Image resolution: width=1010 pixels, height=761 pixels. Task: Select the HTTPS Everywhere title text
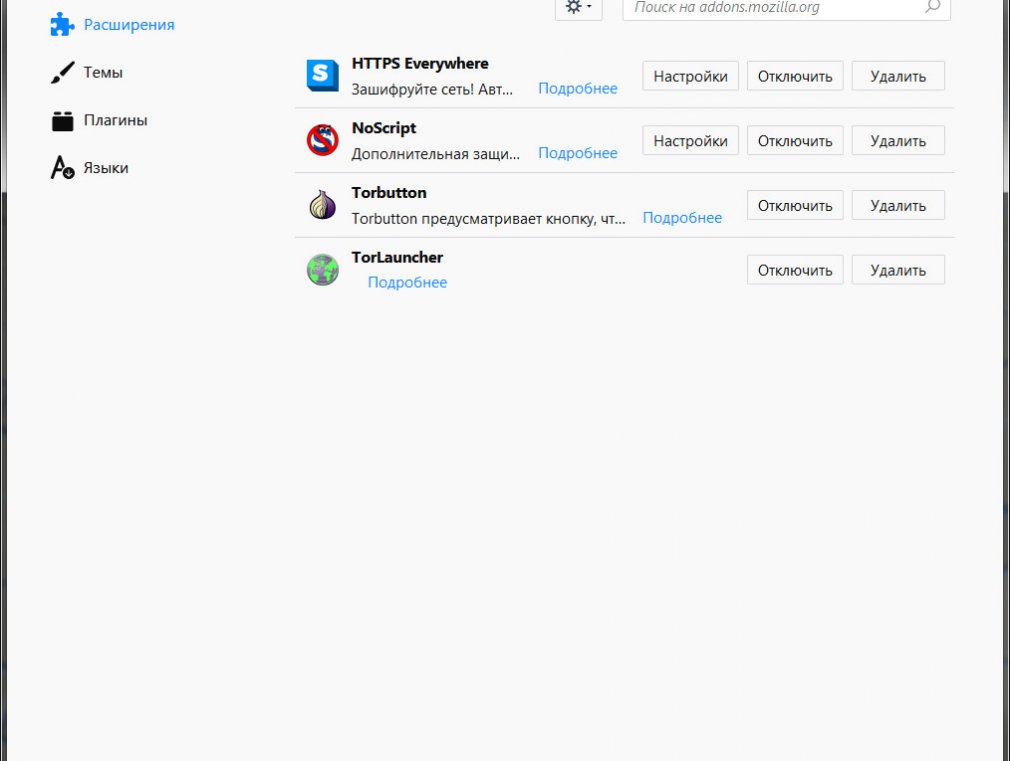pyautogui.click(x=420, y=64)
